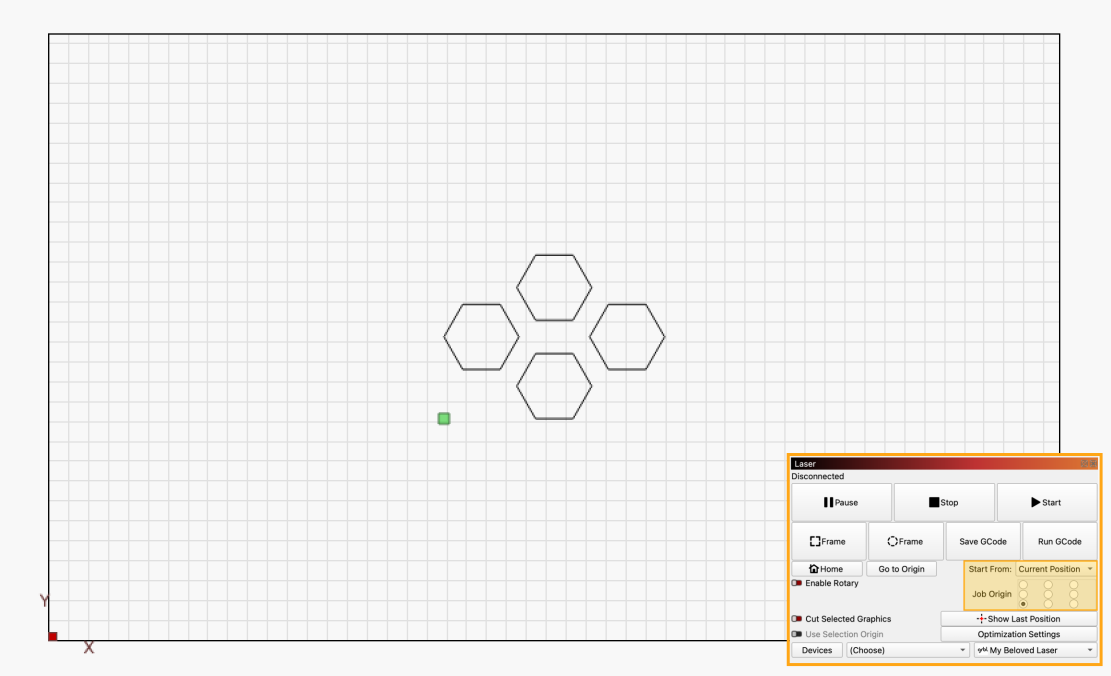Click the Stop laser job button
This screenshot has height=676, width=1111.
[x=943, y=502]
